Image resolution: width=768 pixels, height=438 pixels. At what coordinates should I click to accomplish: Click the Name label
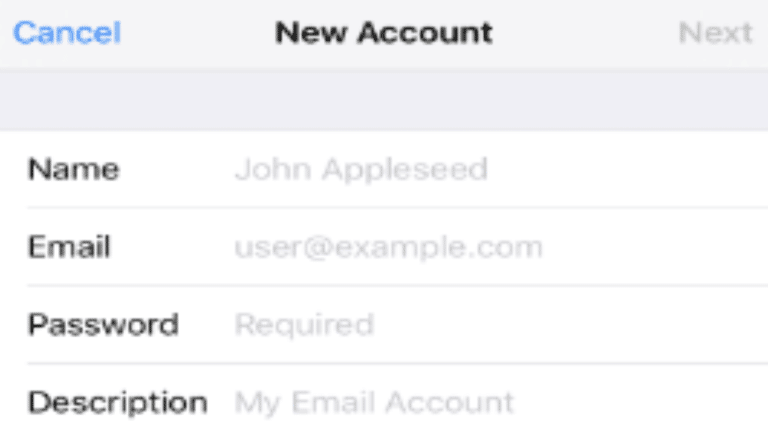73,169
